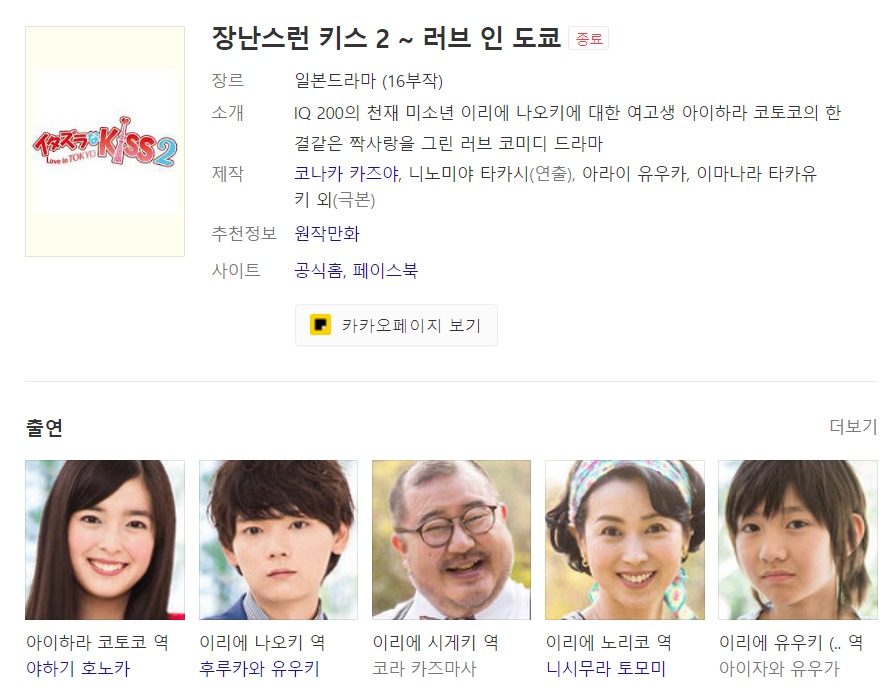Select 코라 카즈마사 actor name
896x691 pixels.
coord(425,668)
